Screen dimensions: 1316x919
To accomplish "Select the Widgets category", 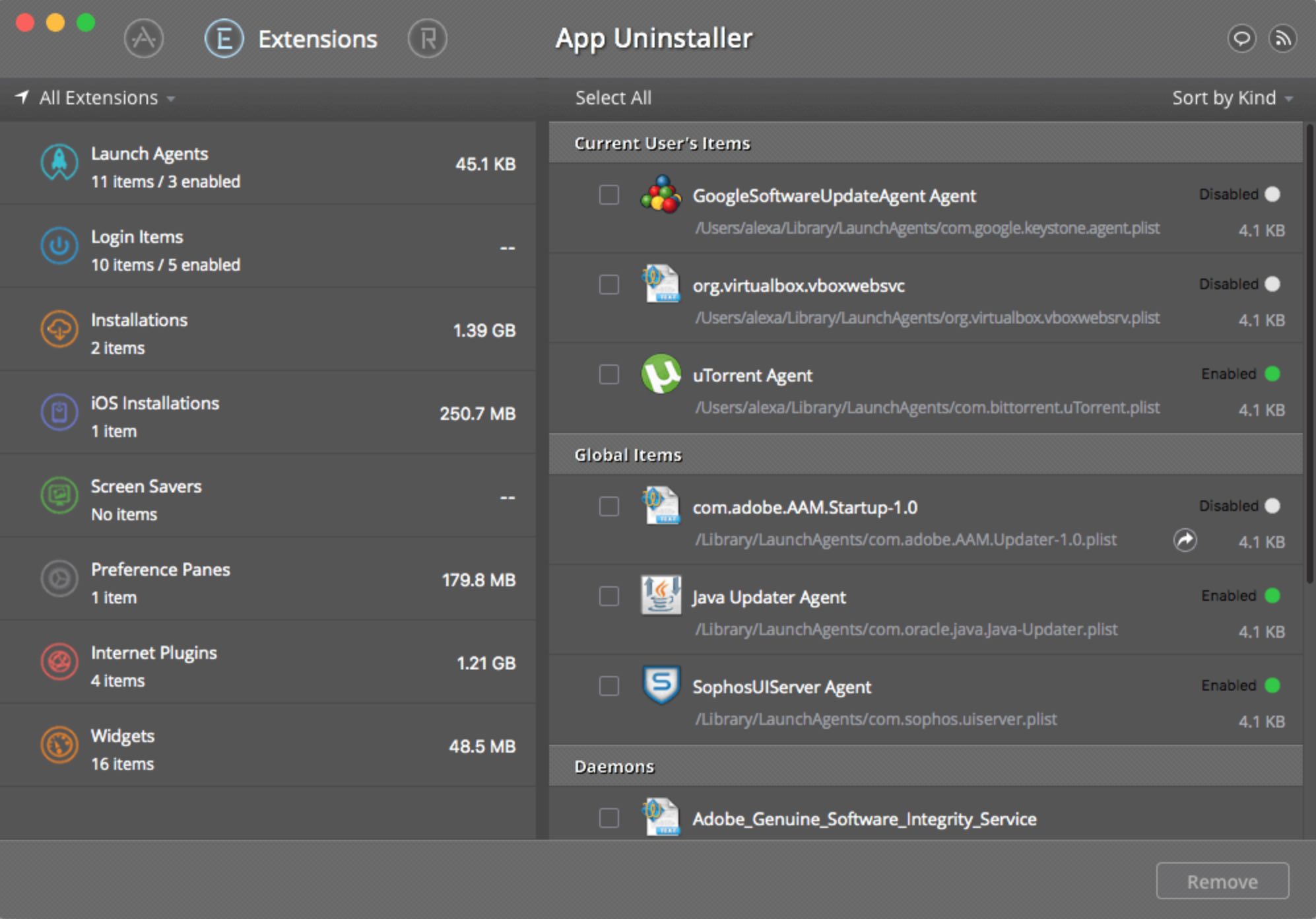I will (x=267, y=745).
